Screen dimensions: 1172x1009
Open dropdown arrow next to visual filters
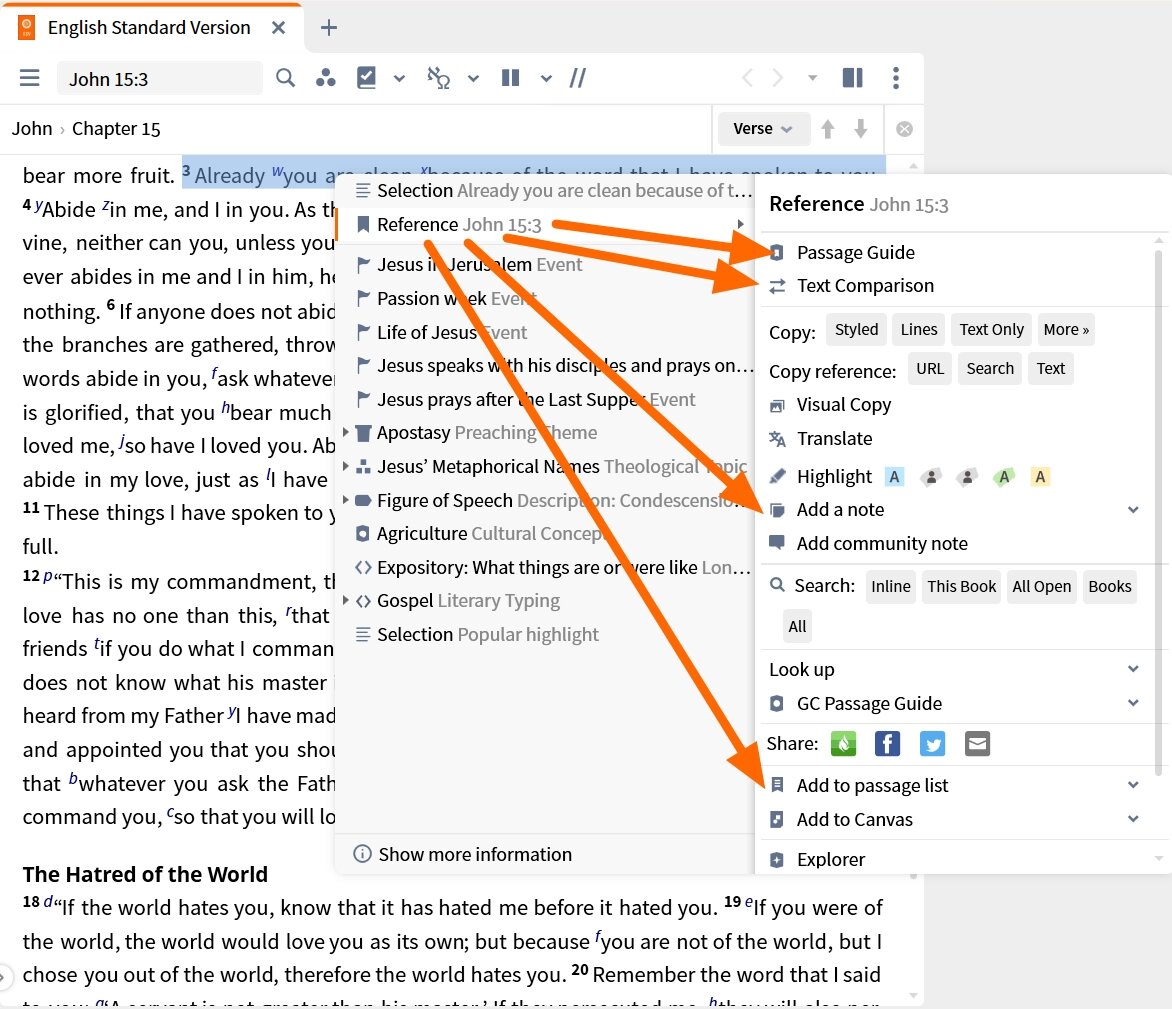click(399, 78)
